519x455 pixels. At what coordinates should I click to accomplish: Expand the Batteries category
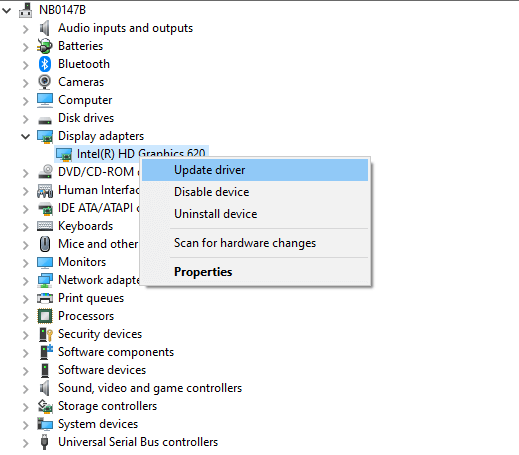[x=25, y=47]
